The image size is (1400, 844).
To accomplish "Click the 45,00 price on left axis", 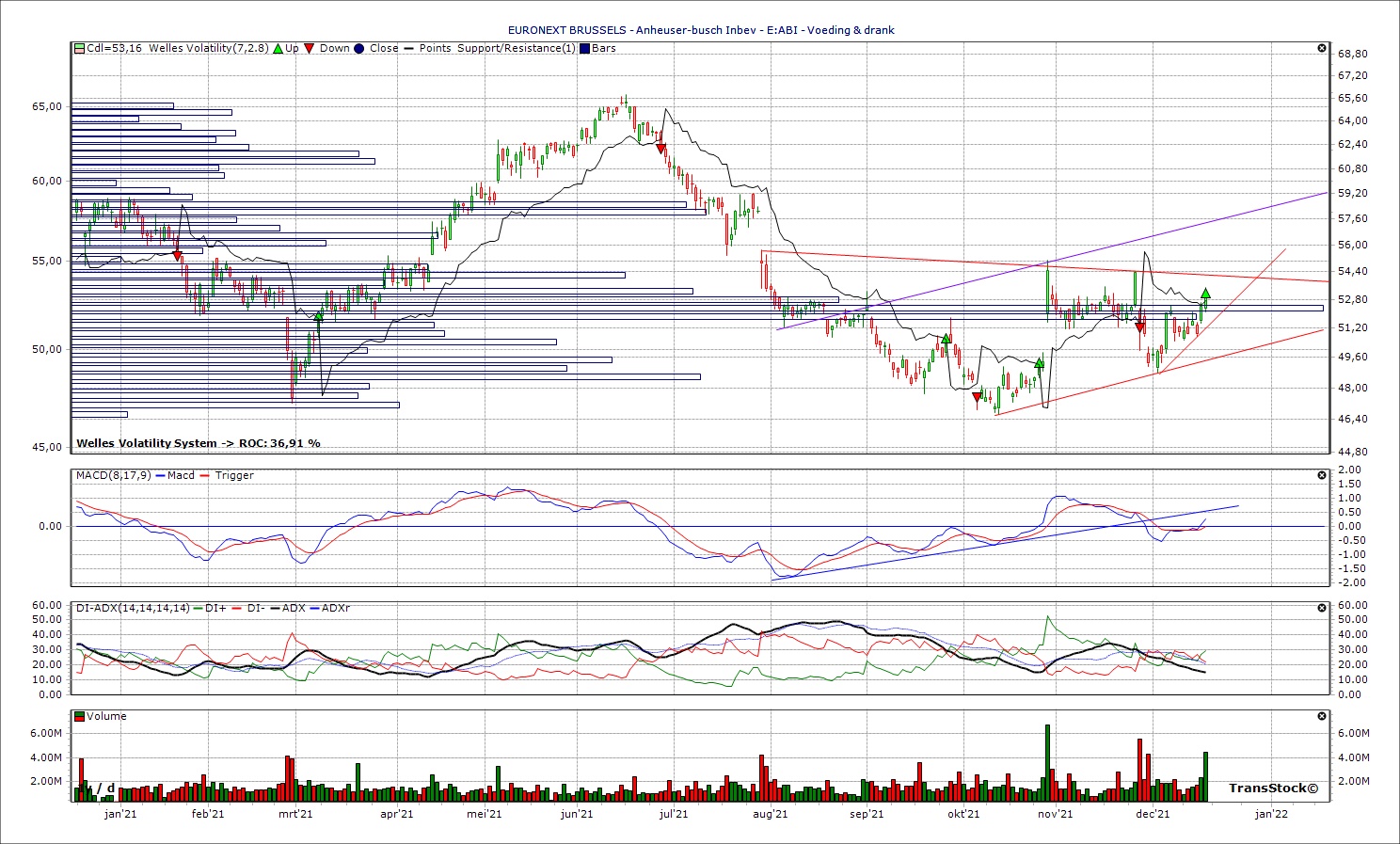I will coord(47,447).
